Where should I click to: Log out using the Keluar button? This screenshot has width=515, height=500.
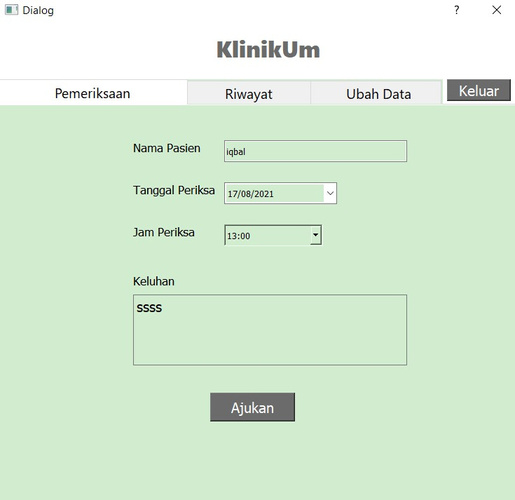tap(479, 90)
